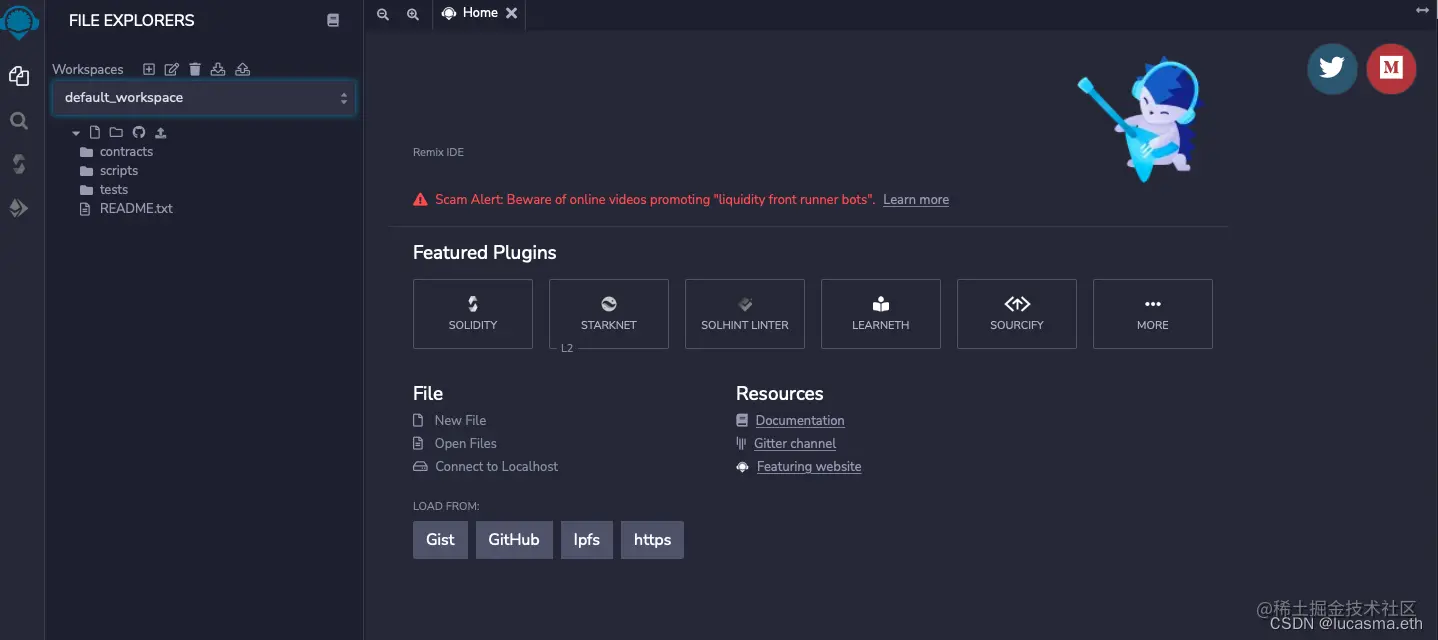Open Deploy & run transactions sidebar icon

click(x=19, y=208)
